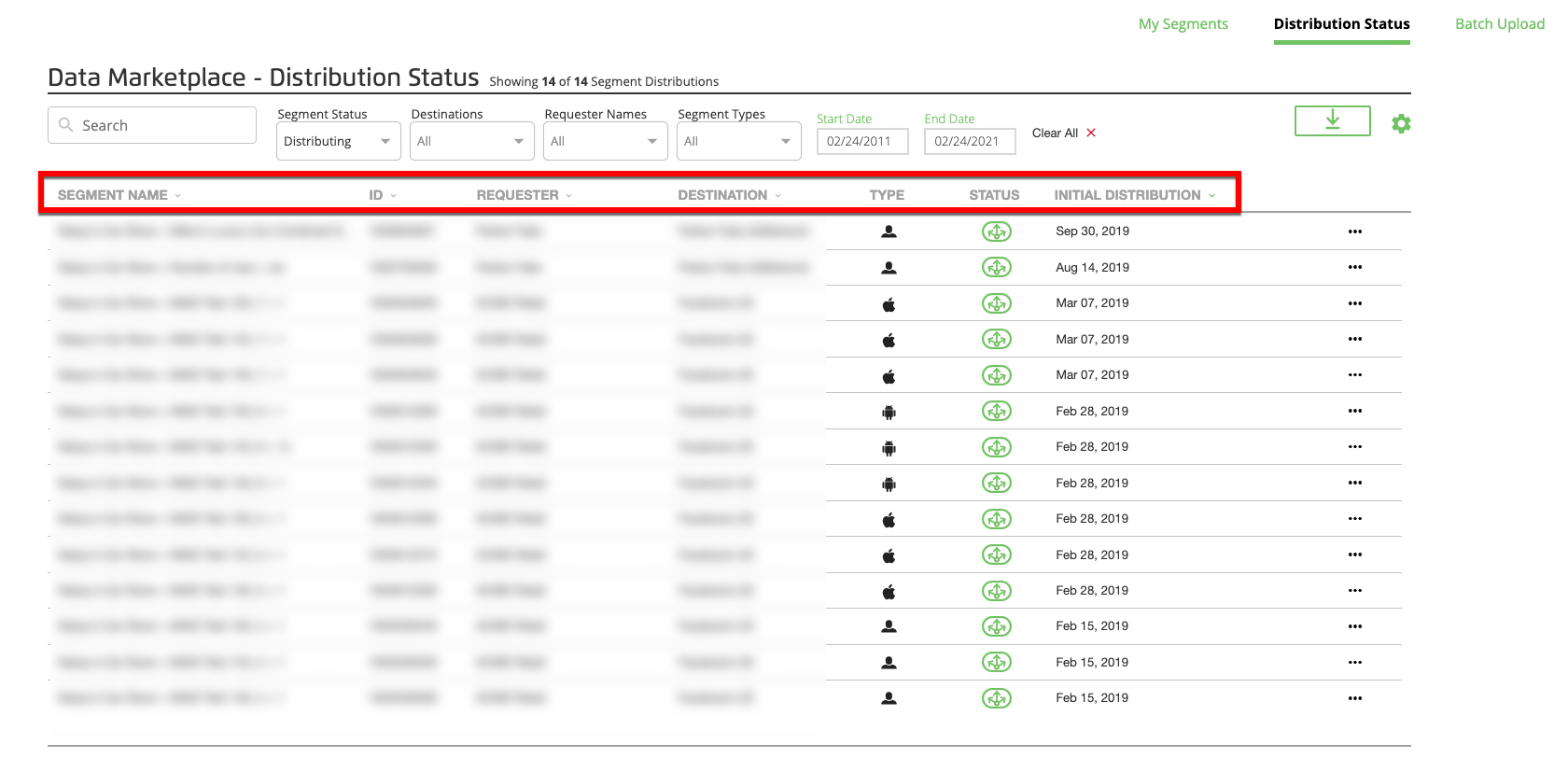
Task: Click the Start Date field 02/24/2011
Action: (862, 141)
